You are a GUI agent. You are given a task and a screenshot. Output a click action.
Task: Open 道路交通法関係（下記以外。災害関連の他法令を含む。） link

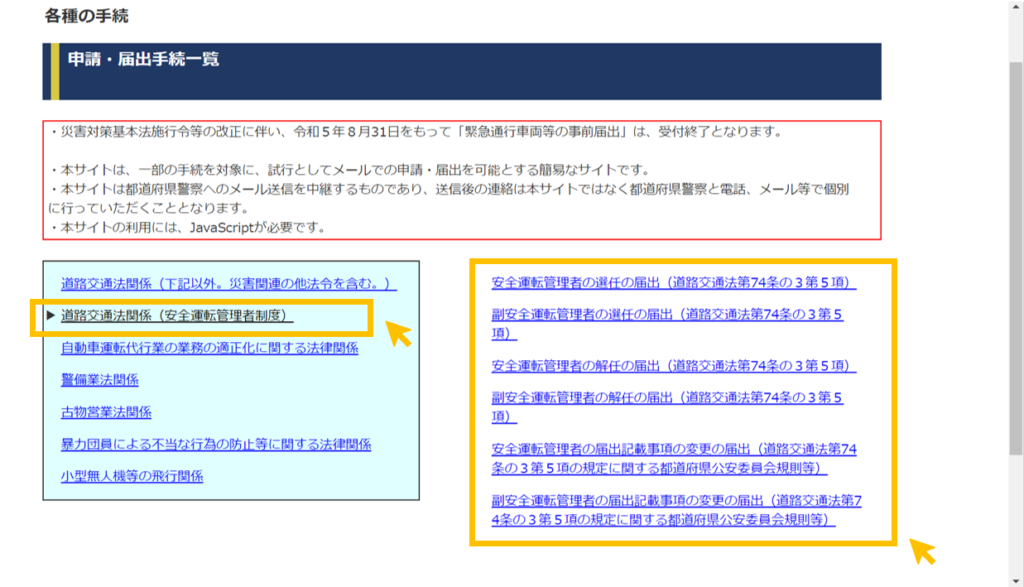tap(228, 283)
